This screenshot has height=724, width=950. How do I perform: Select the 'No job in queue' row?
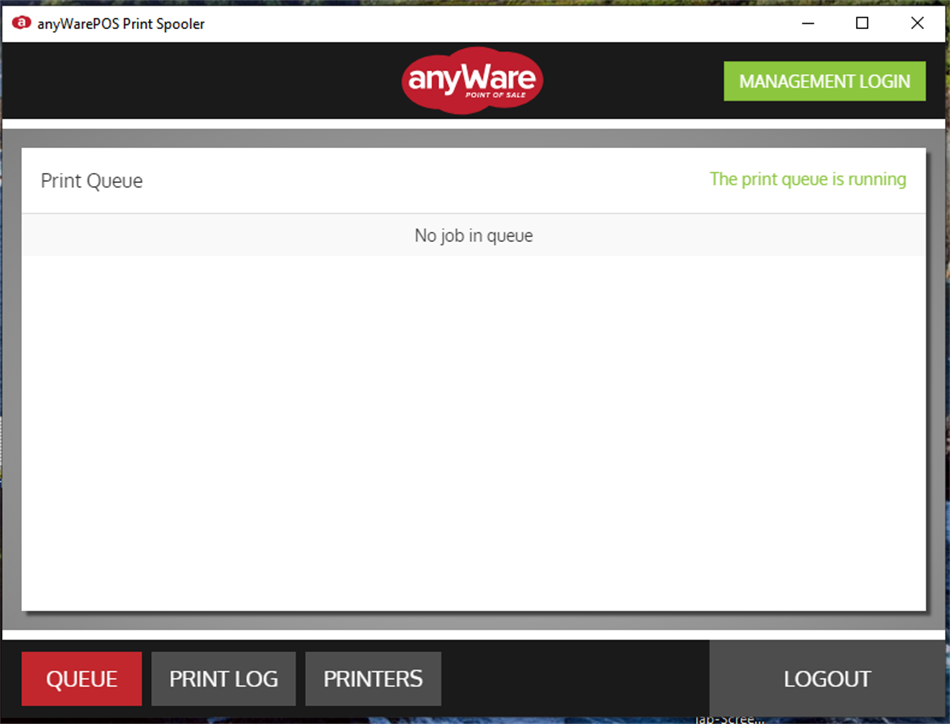473,235
